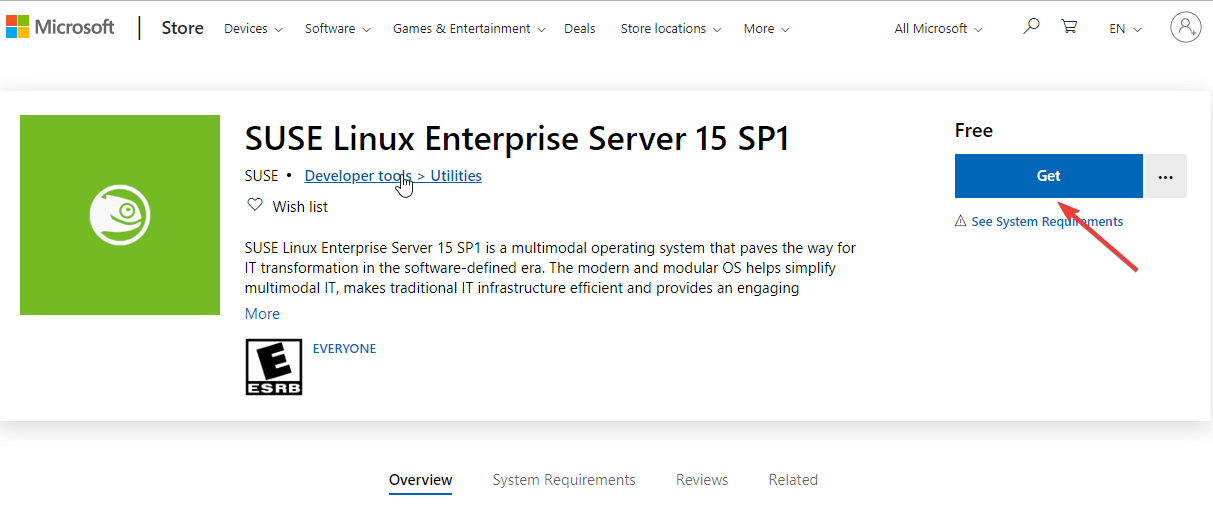The width and height of the screenshot is (1213, 519).
Task: Go to the Store home link
Action: pos(183,28)
